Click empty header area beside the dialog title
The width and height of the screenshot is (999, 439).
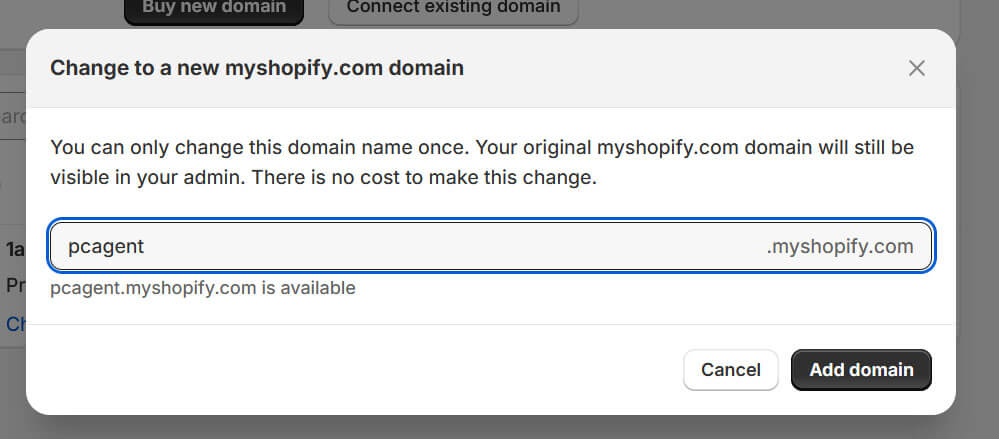click(x=680, y=68)
